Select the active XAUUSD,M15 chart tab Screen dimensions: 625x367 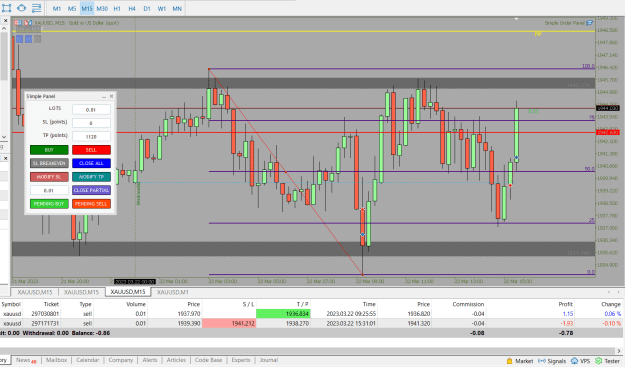tap(128, 292)
